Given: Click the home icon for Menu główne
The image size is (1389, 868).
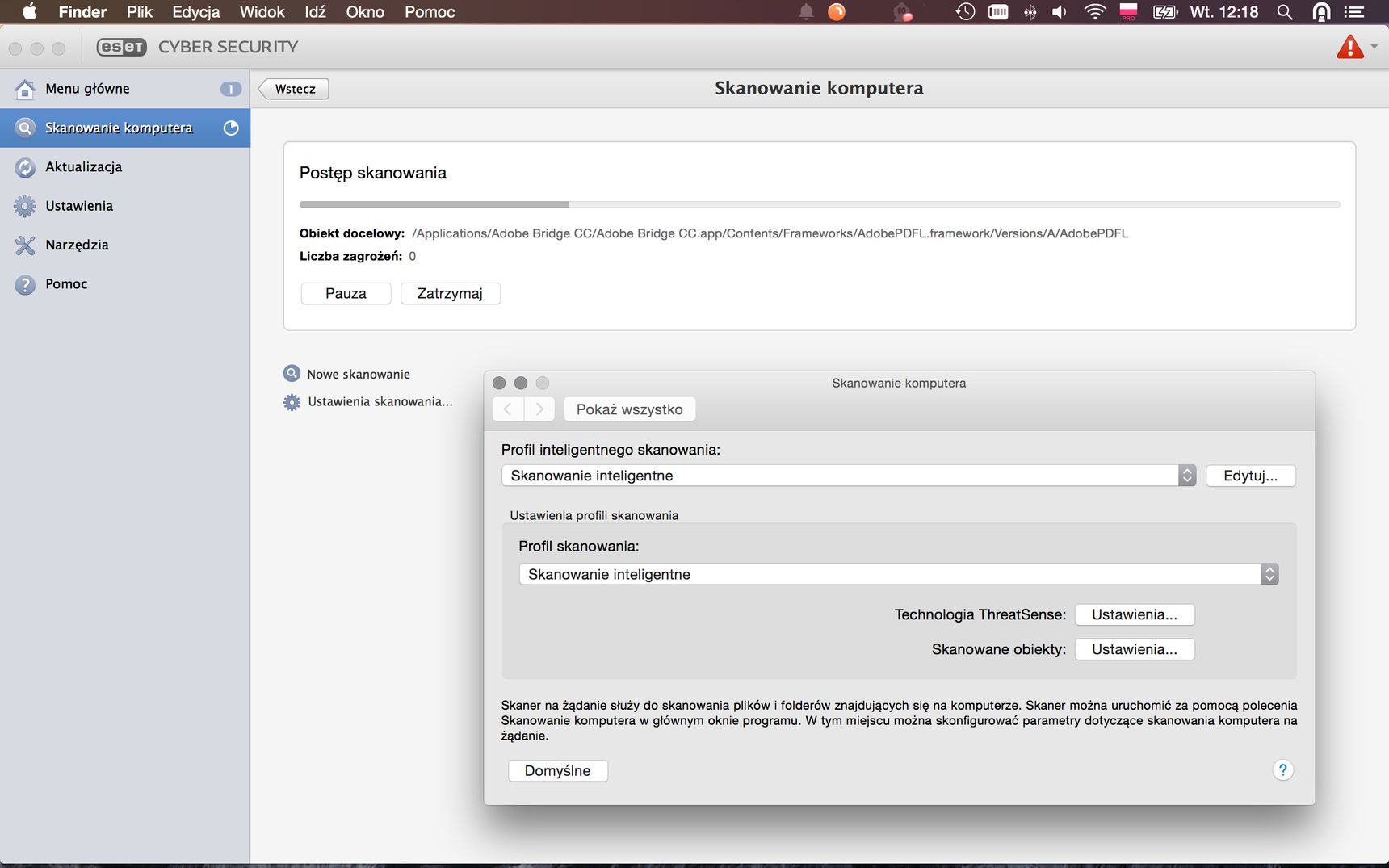Looking at the screenshot, I should [25, 89].
